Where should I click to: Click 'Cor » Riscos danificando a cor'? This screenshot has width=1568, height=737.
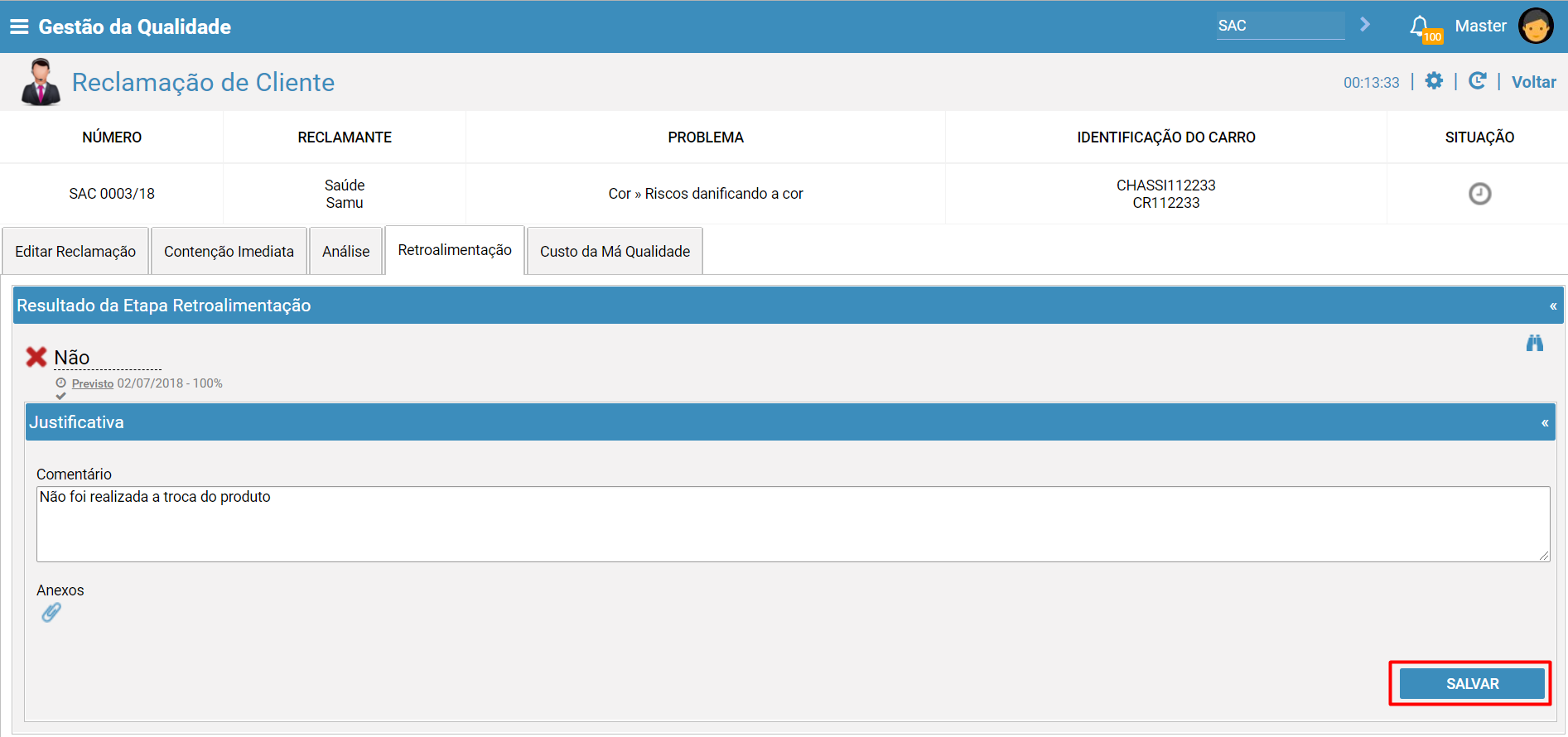(706, 194)
